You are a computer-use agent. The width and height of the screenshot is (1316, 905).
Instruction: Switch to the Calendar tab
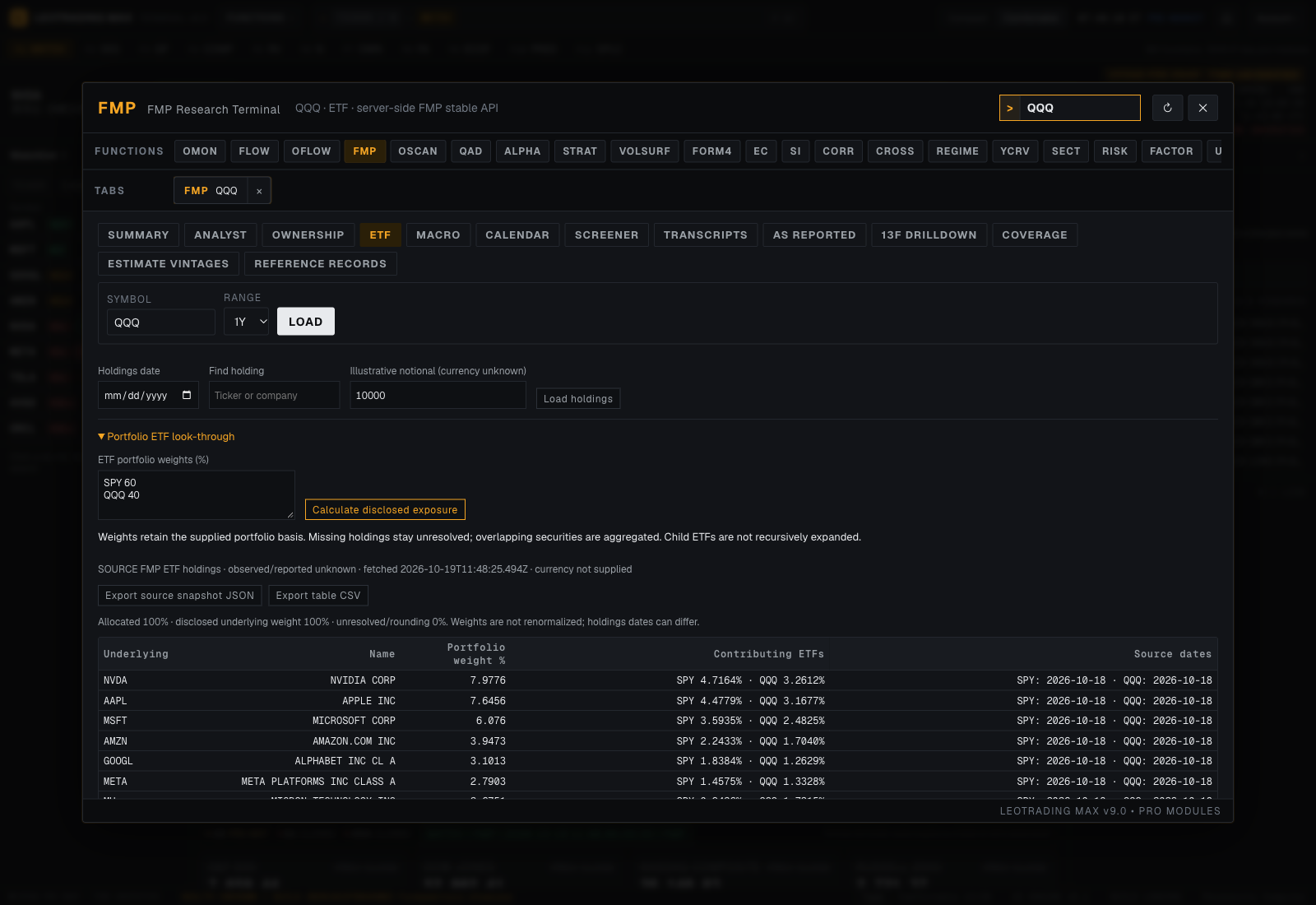pyautogui.click(x=517, y=235)
